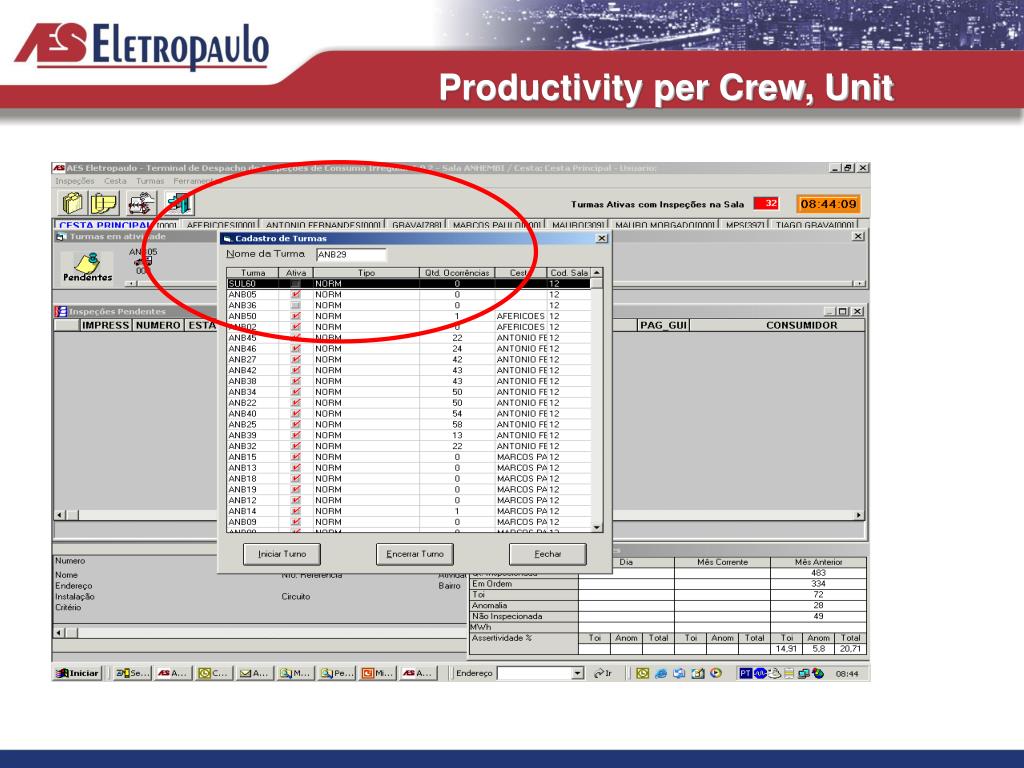Image resolution: width=1024 pixels, height=768 pixels.
Task: Toggle Ativa checkbox for ANB15
Action: click(296, 457)
